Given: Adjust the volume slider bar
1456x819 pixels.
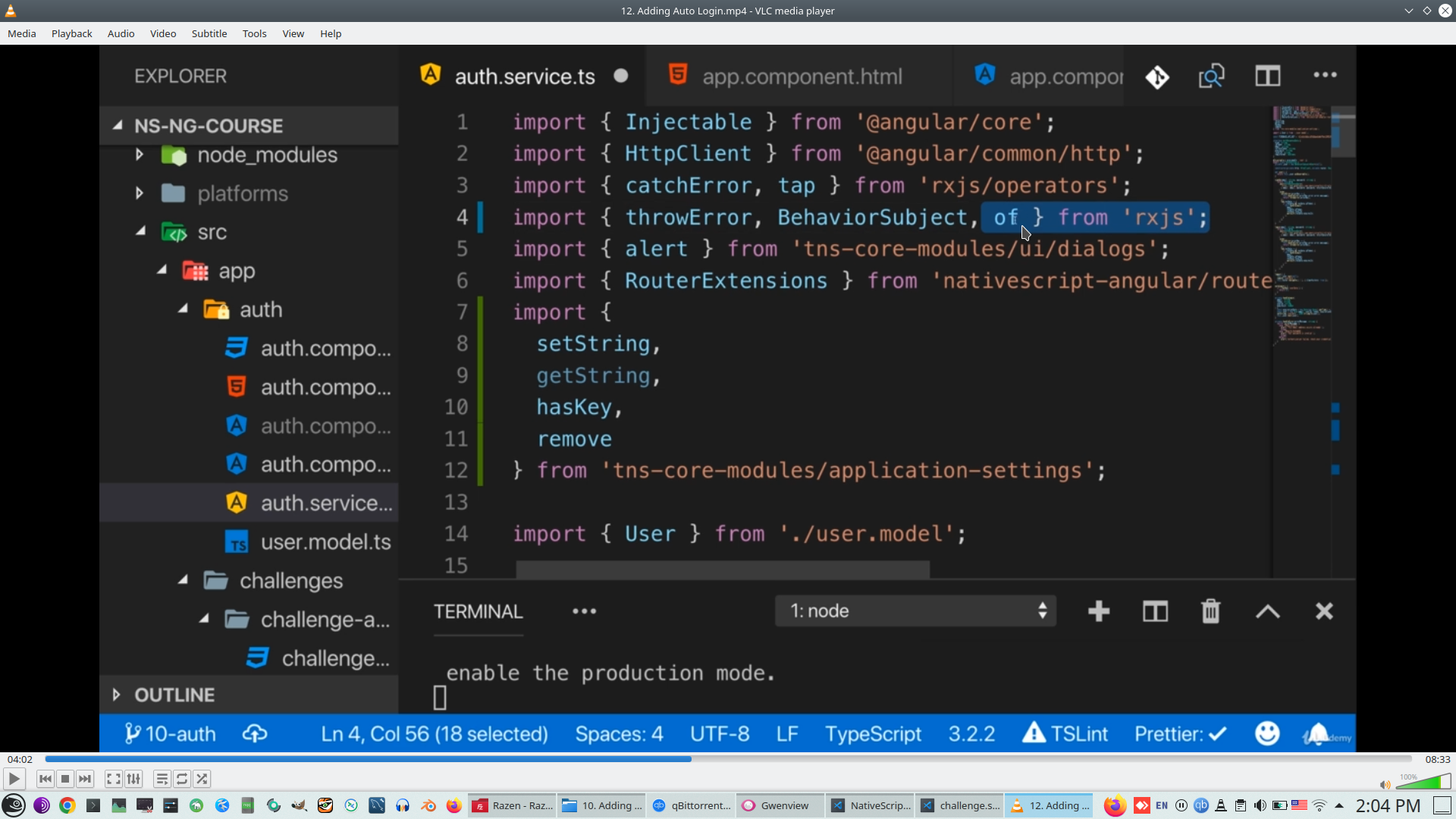Looking at the screenshot, I should (x=1423, y=782).
